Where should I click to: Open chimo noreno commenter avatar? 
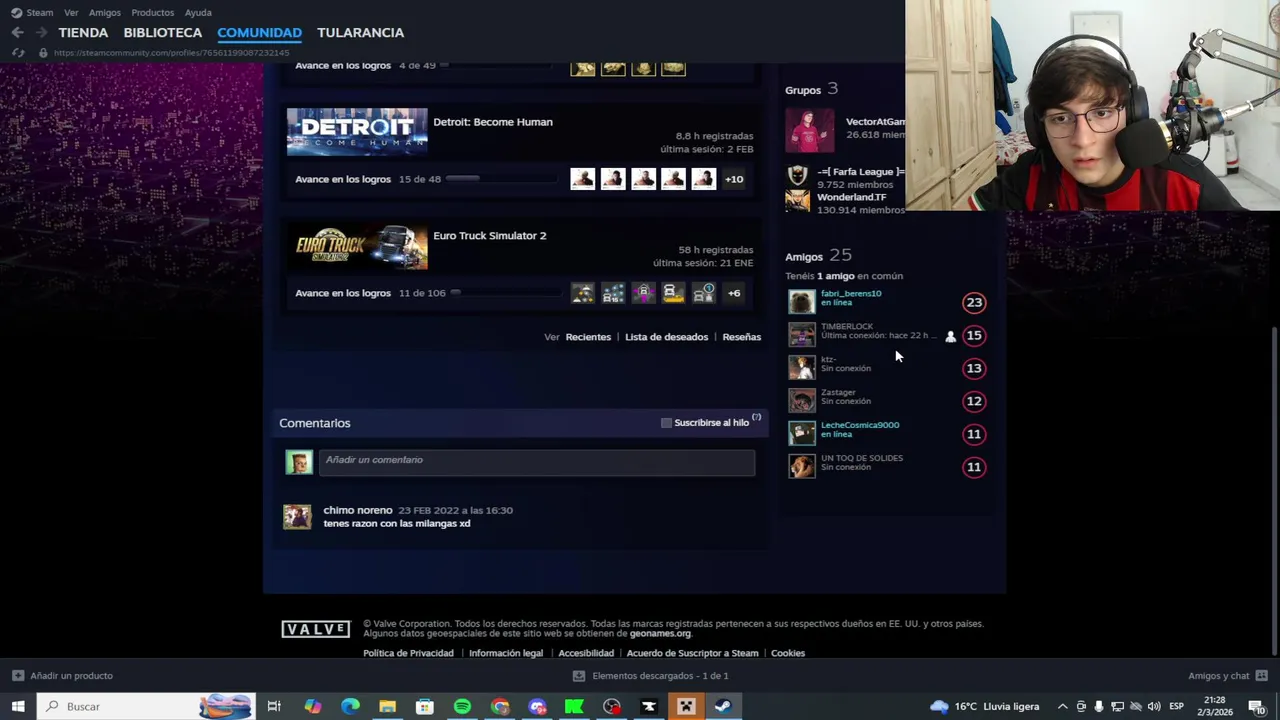[x=297, y=516]
